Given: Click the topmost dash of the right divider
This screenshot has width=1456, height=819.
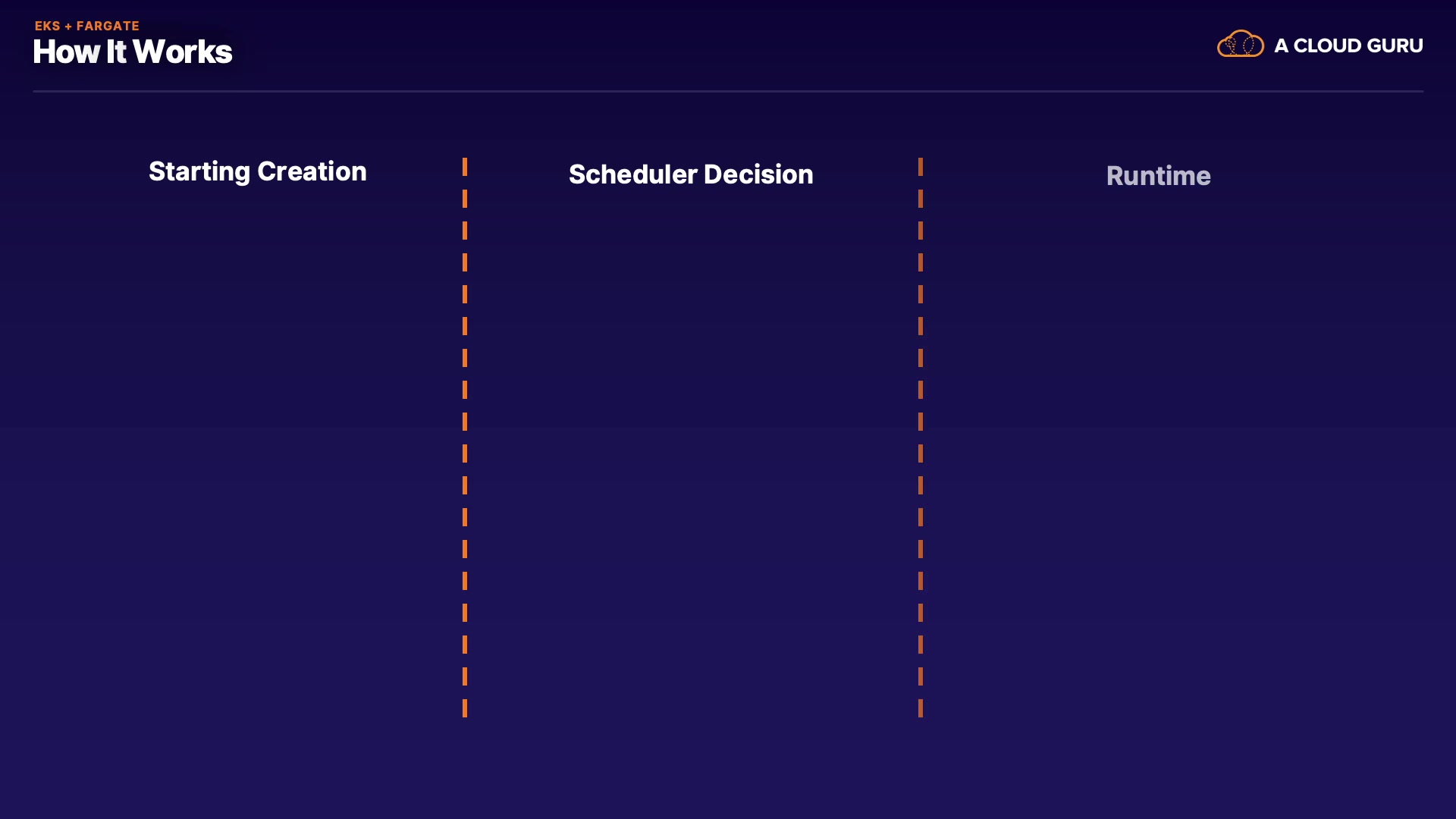Looking at the screenshot, I should point(921,167).
